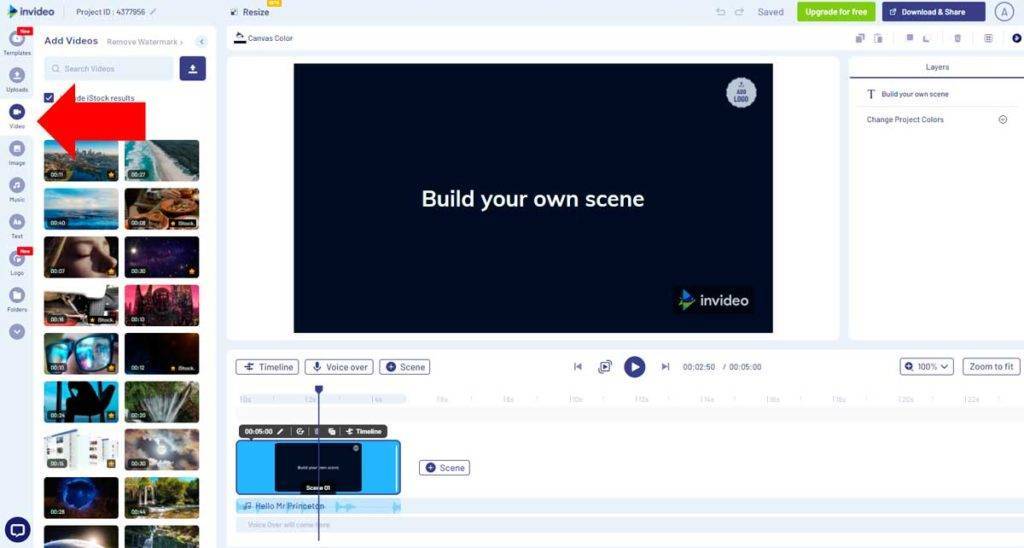
Task: Open the Uploads sidebar section
Action: tap(17, 79)
